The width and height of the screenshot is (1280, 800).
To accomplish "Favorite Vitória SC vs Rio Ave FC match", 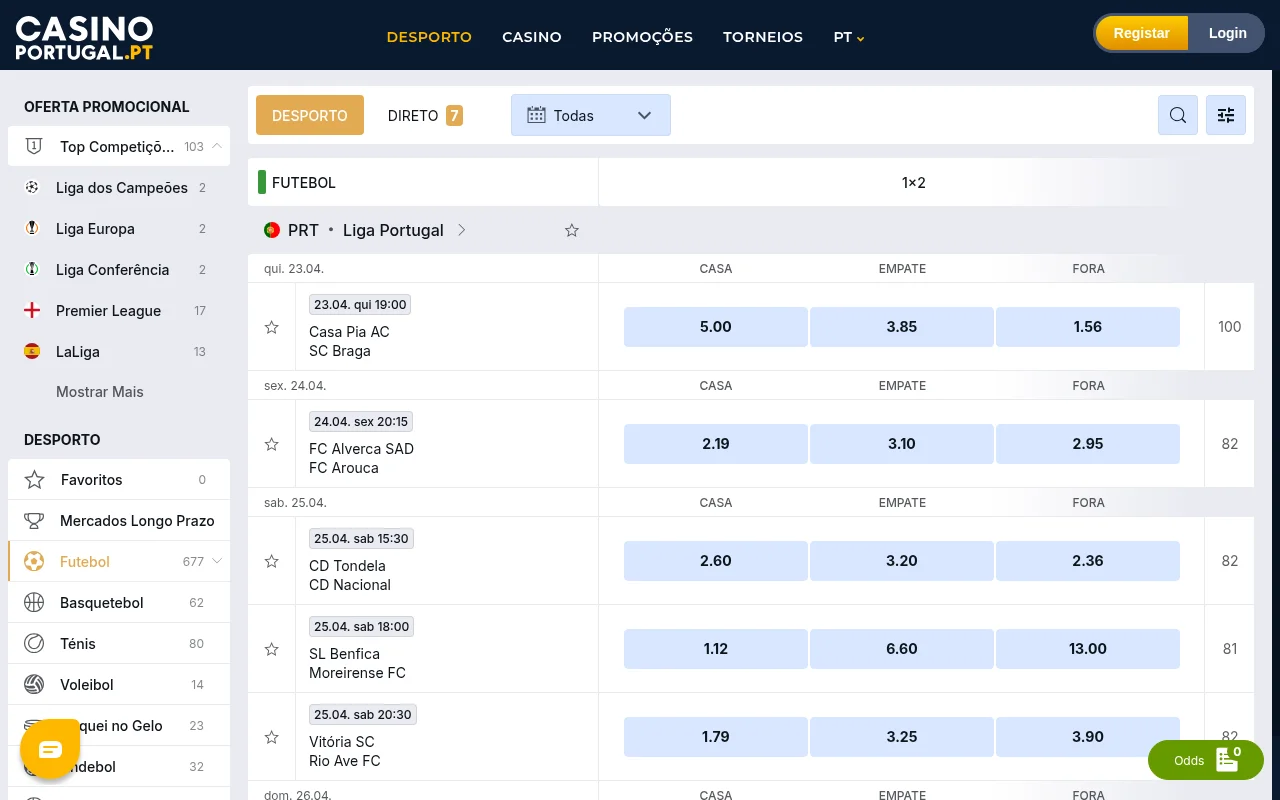I will [271, 737].
